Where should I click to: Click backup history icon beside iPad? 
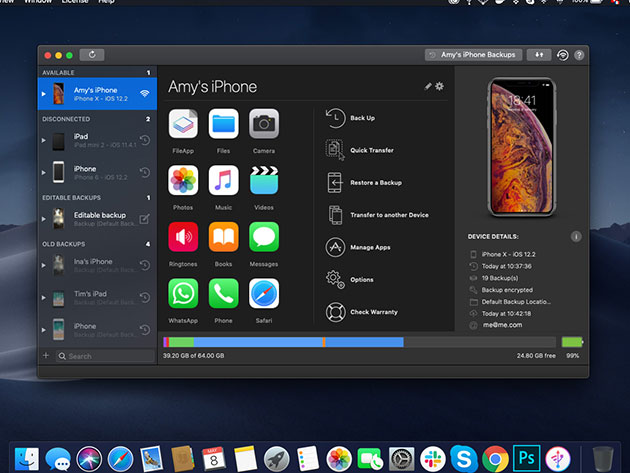pyautogui.click(x=145, y=140)
